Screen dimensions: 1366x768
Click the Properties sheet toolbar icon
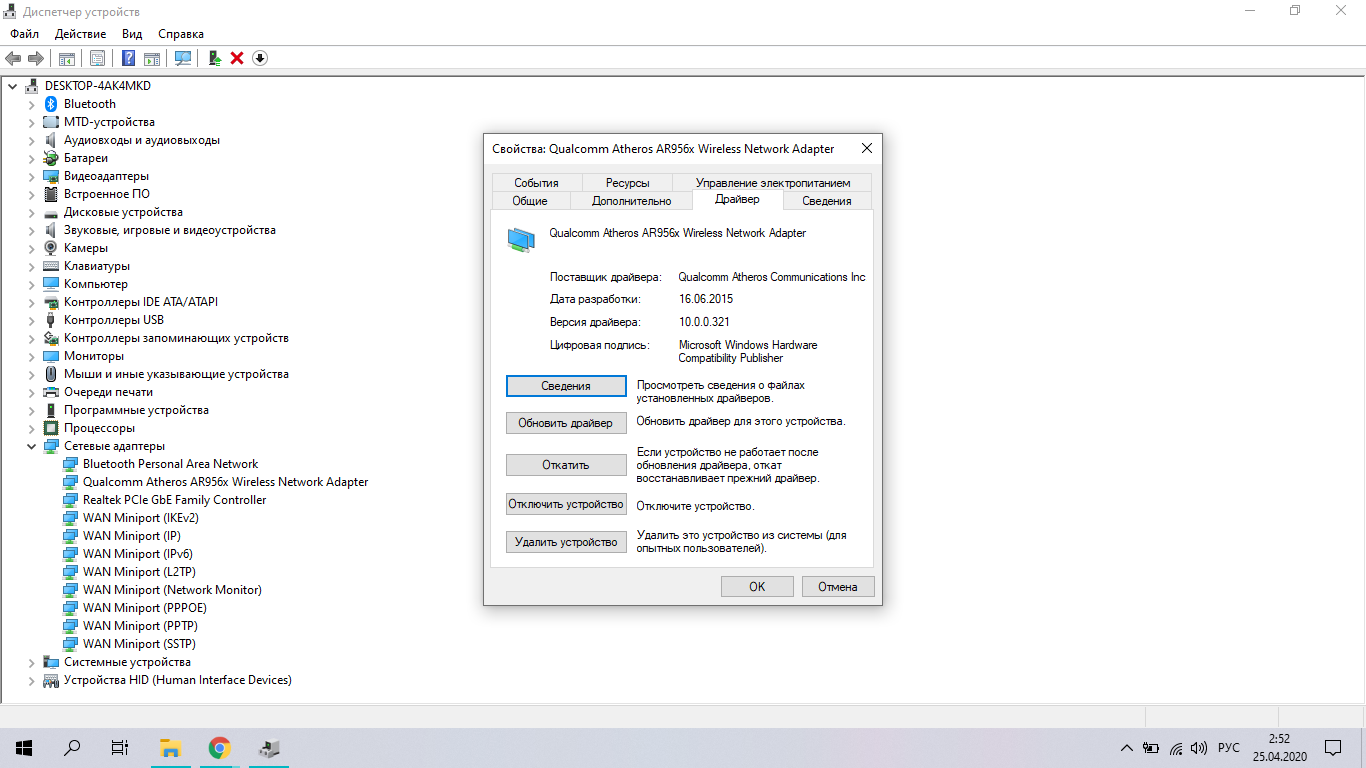(98, 58)
